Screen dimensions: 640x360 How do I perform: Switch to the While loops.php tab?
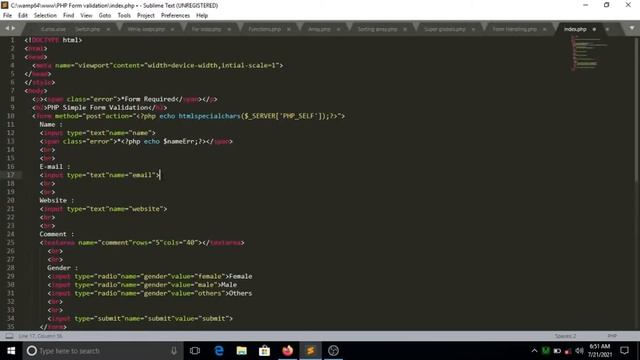146,29
